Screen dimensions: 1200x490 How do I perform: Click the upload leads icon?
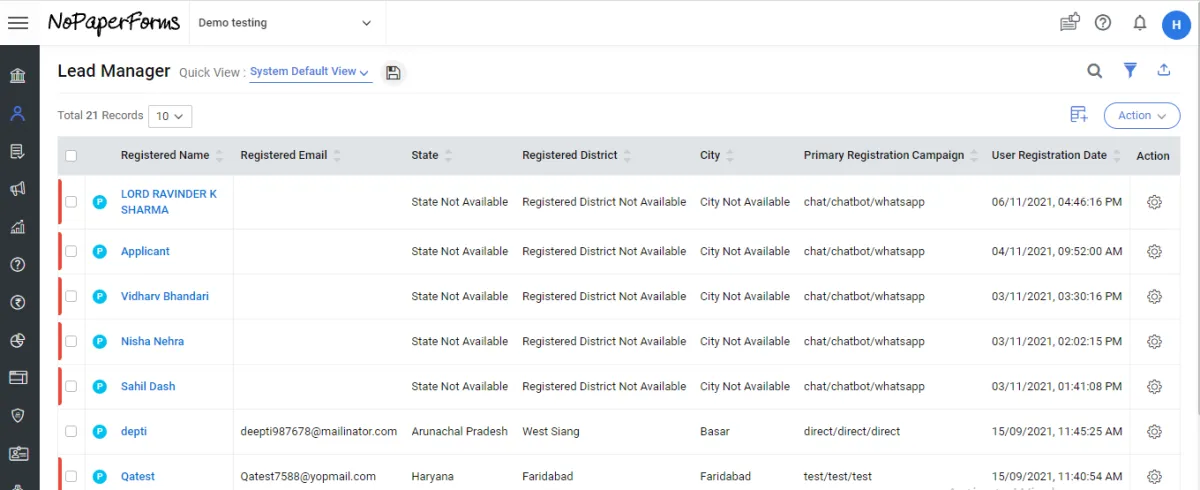(1164, 70)
